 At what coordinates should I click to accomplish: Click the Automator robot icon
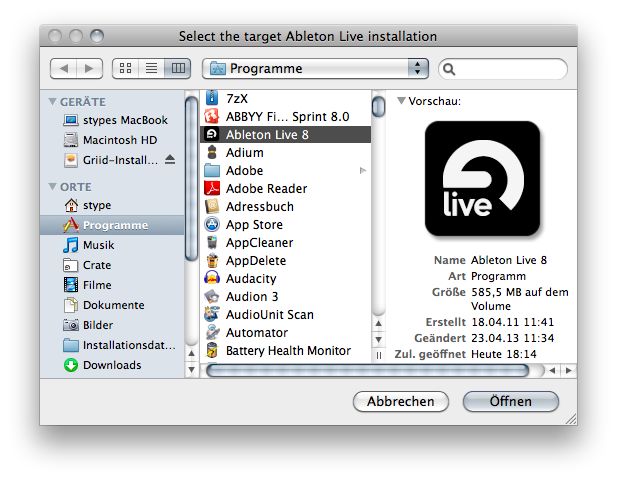point(212,332)
